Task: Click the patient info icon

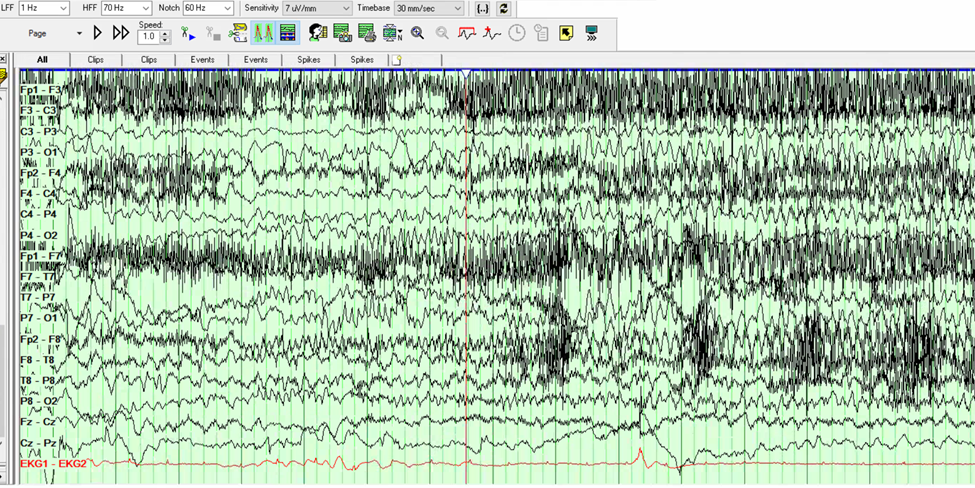Action: (x=318, y=33)
